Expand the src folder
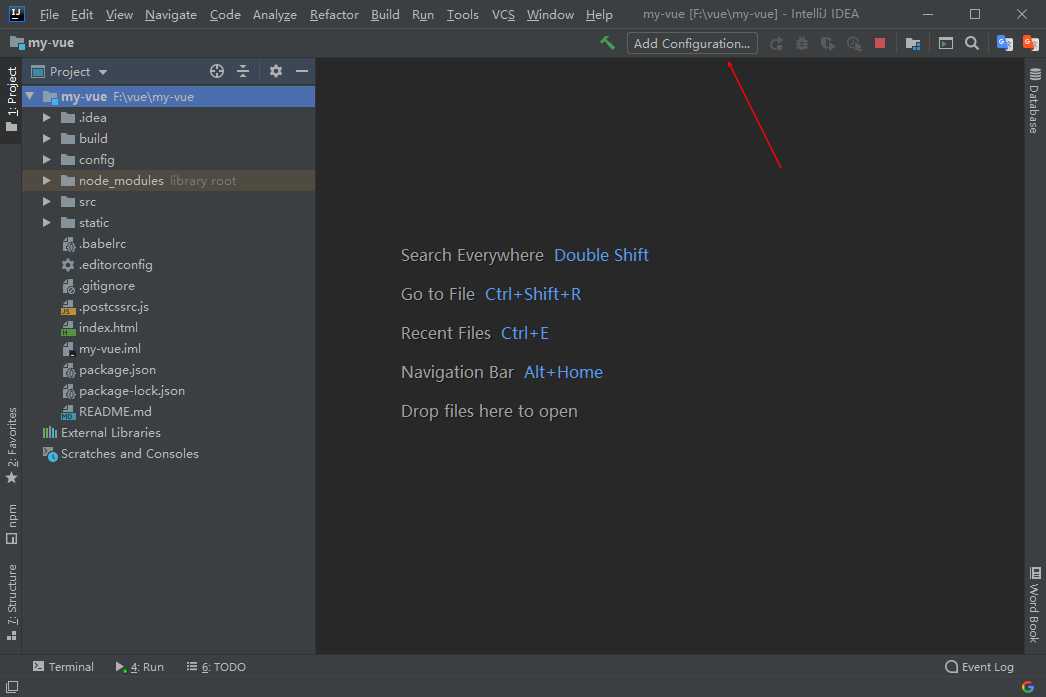This screenshot has width=1046, height=697. [46, 201]
